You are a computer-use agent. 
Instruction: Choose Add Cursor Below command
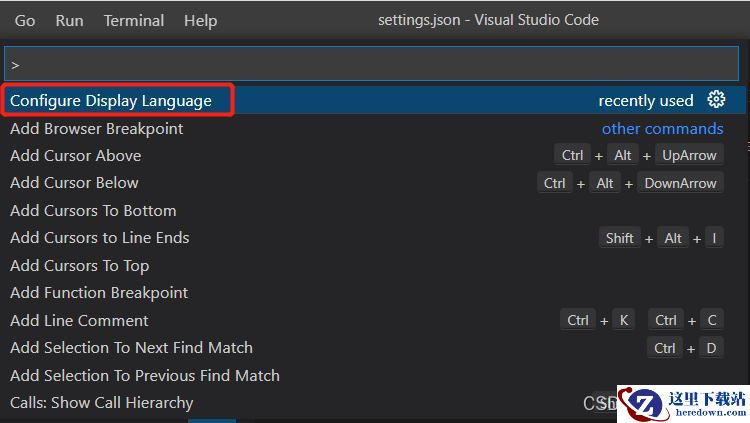tap(373, 183)
